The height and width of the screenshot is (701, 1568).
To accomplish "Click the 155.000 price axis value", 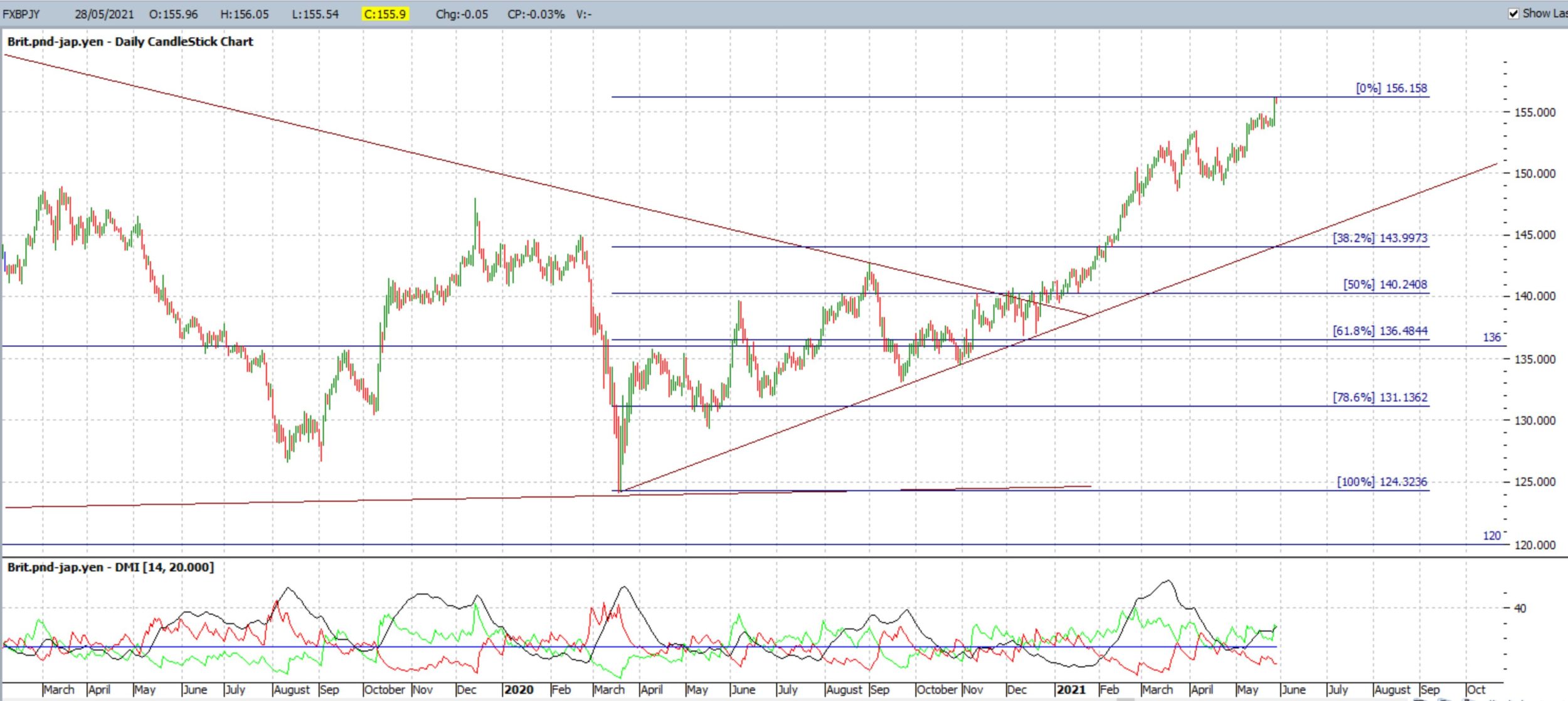I will point(1535,113).
